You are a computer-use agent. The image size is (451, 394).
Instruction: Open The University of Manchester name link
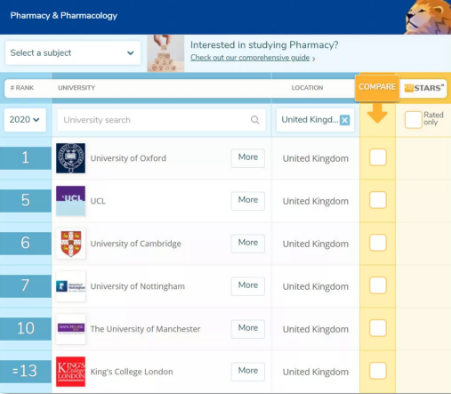click(x=145, y=329)
